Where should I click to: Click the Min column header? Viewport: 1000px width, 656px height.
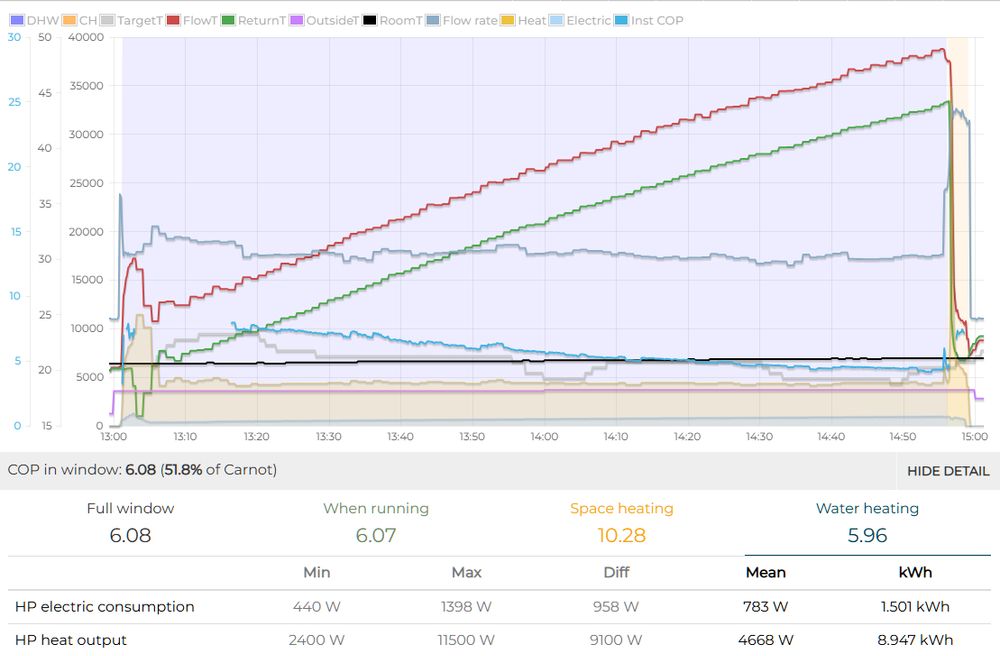(x=317, y=572)
